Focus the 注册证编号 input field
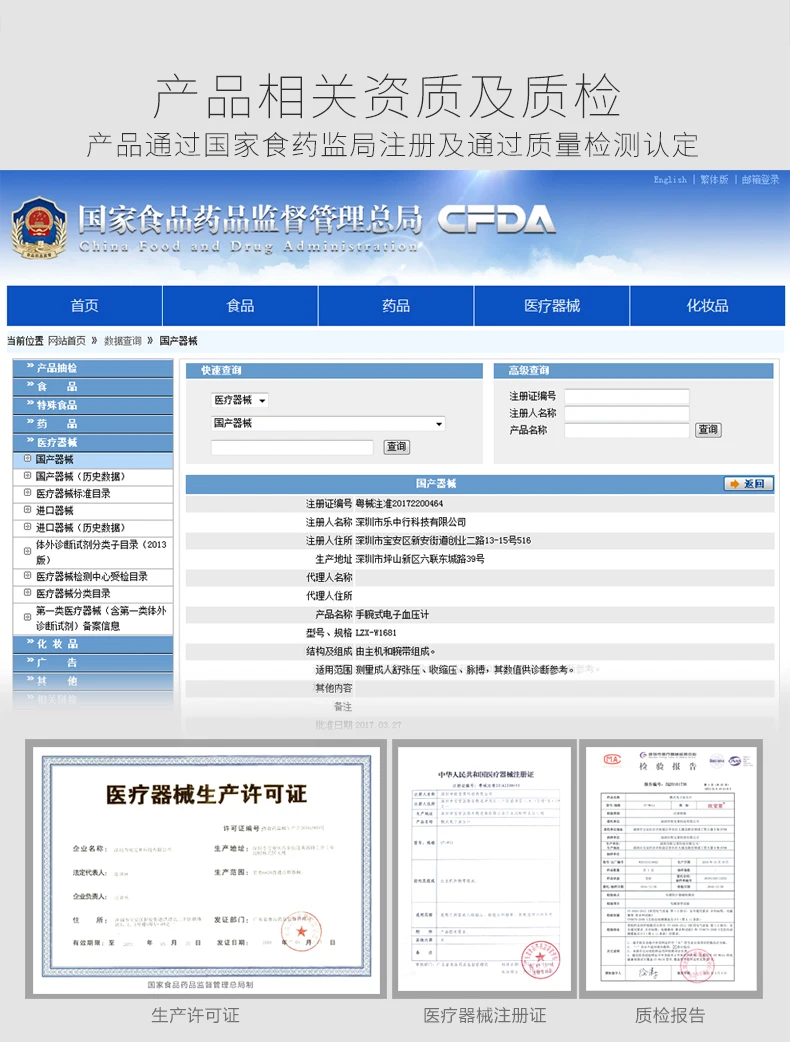Screen dimensions: 790x1042 627,397
